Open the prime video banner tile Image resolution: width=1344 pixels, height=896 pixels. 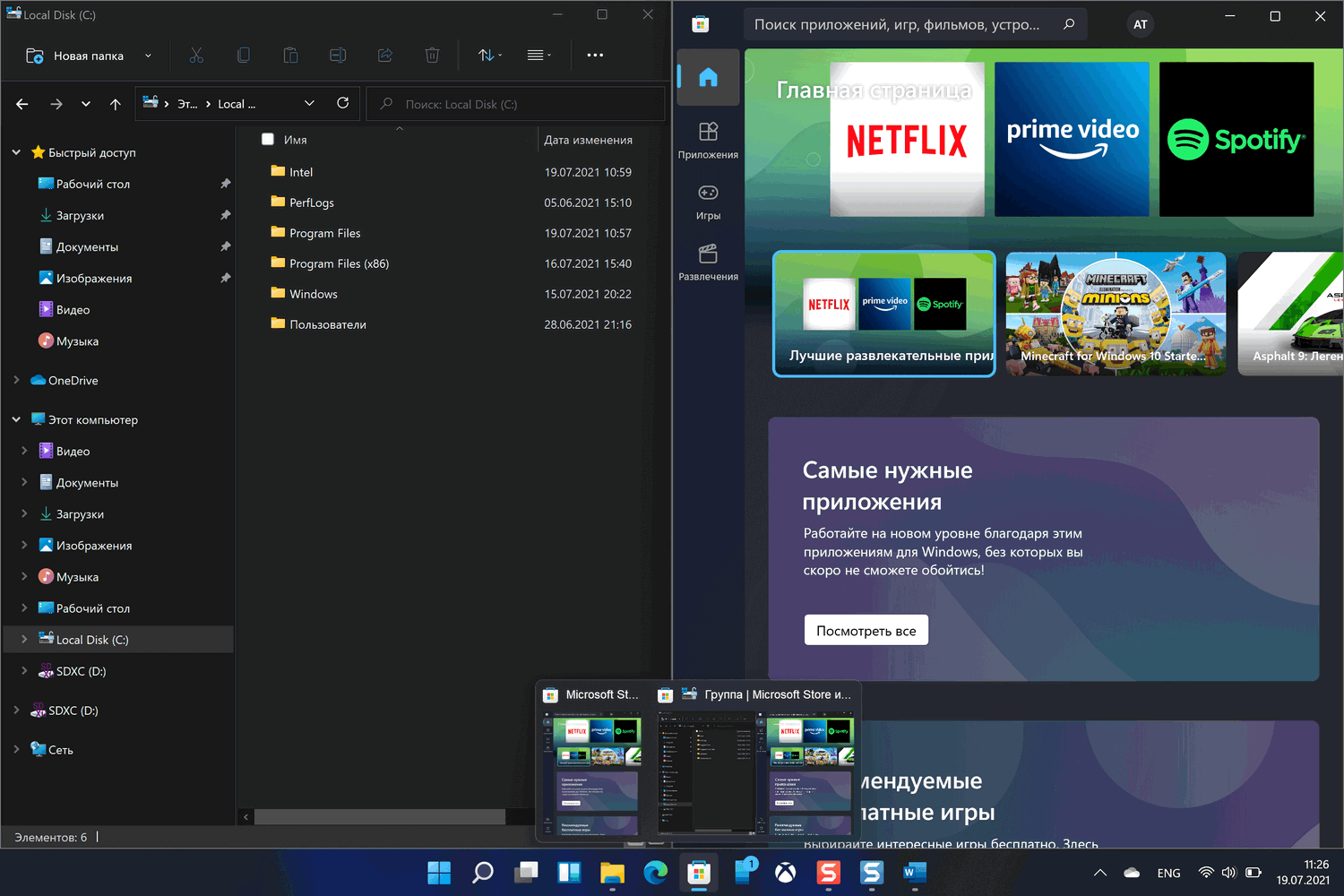1072,139
